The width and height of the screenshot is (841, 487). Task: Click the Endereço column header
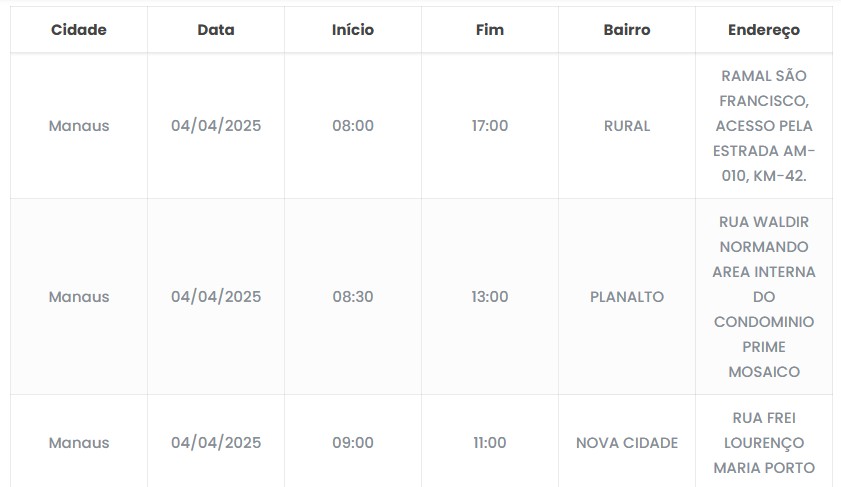pos(764,30)
